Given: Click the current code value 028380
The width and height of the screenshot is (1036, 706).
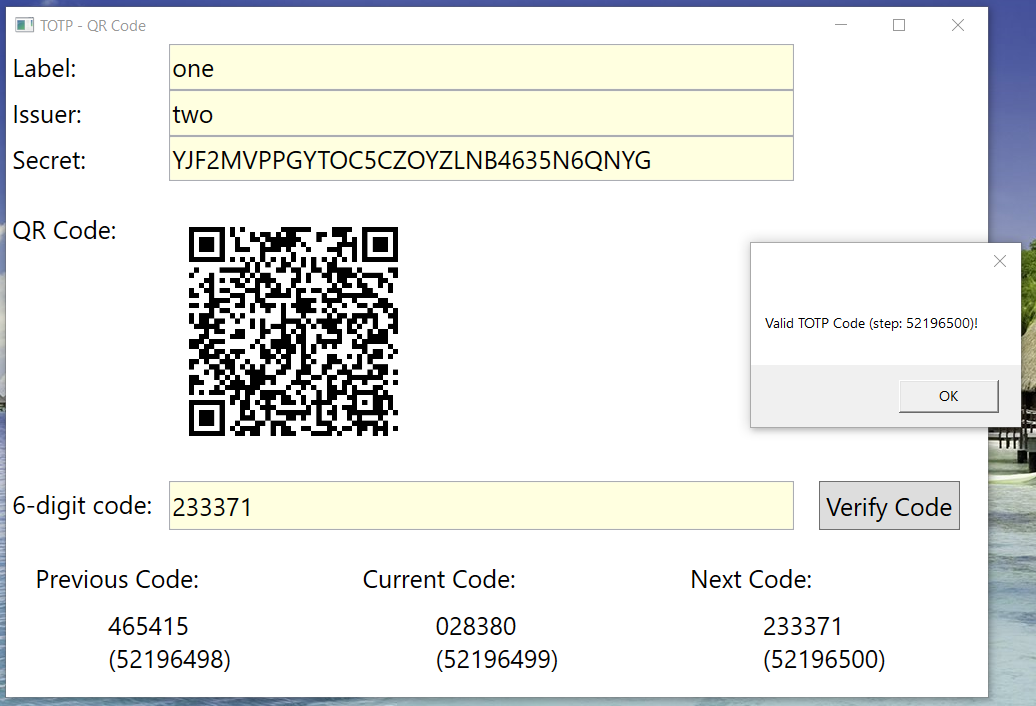Looking at the screenshot, I should (x=476, y=627).
